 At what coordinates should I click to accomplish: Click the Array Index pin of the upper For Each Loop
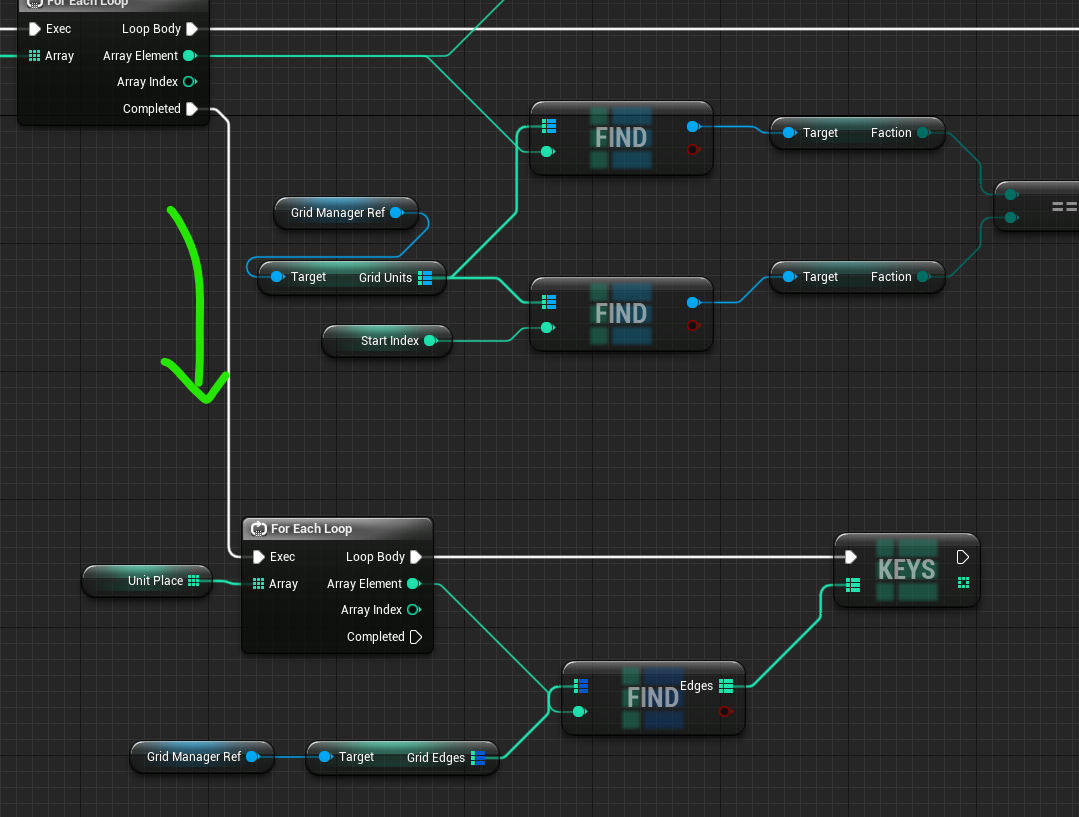[x=190, y=82]
